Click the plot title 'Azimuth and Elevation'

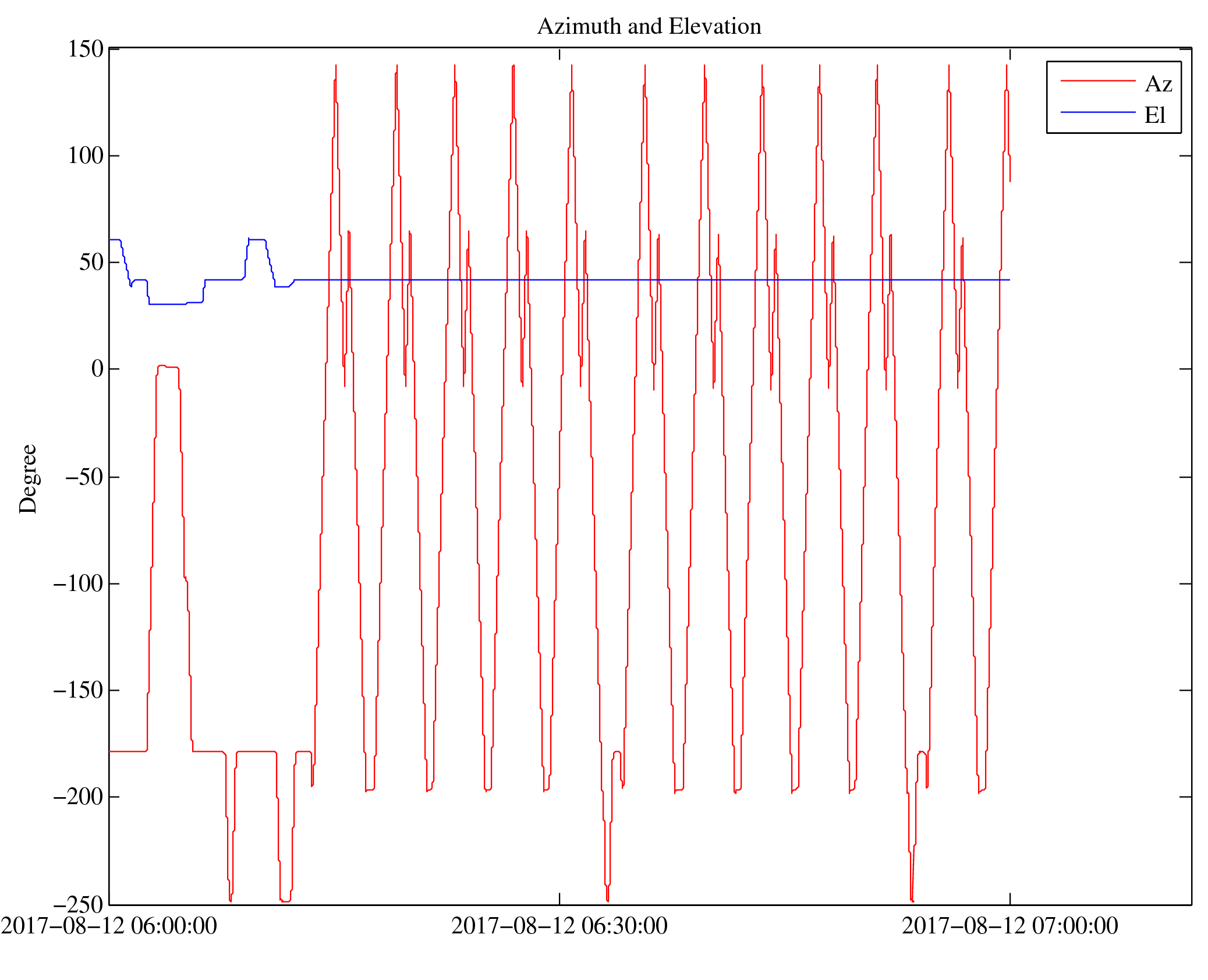point(649,27)
